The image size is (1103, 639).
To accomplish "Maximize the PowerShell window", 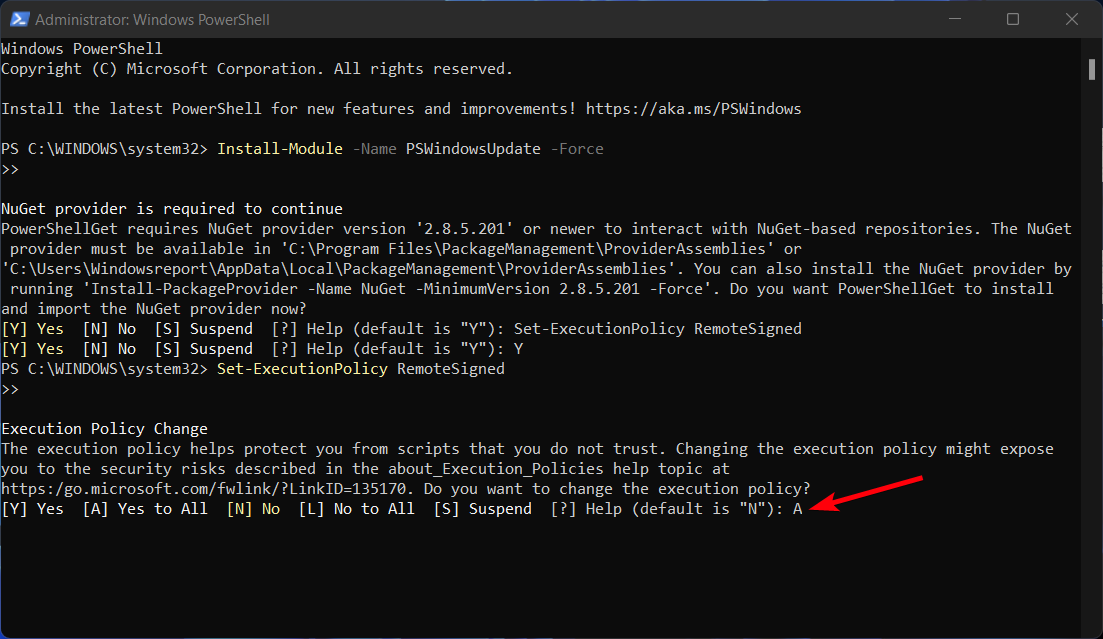I will point(1013,19).
